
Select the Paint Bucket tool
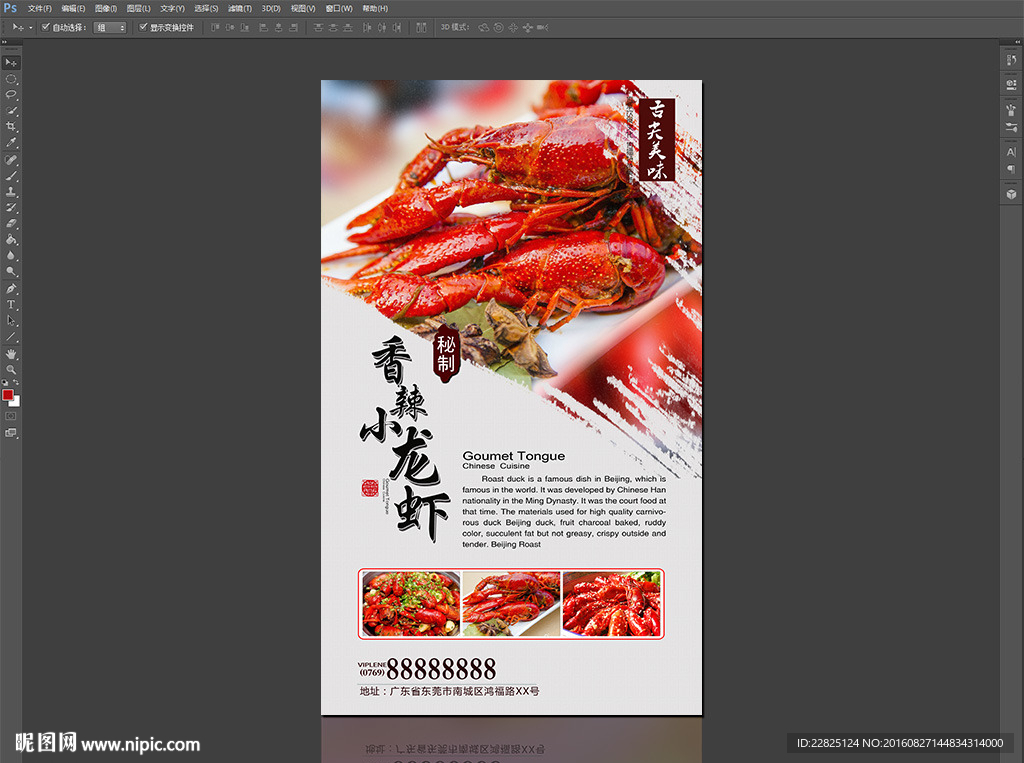point(11,240)
